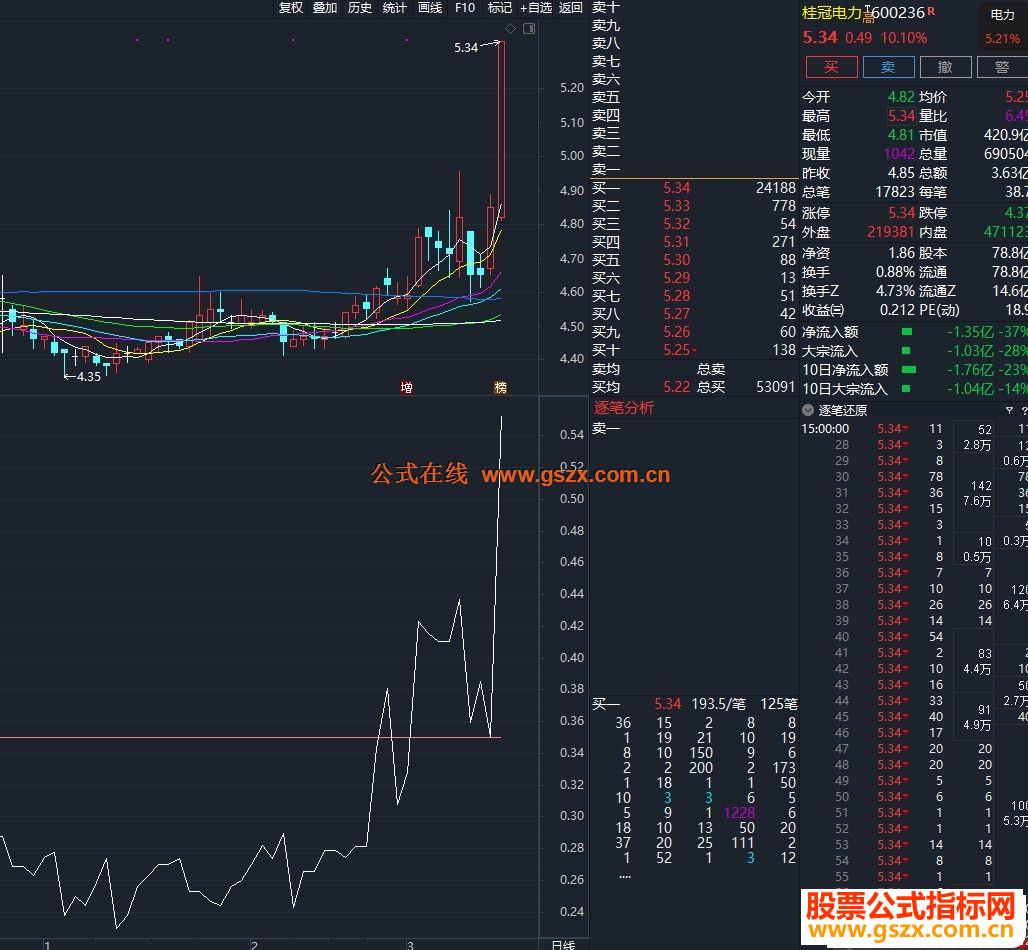
Task: Click the 卖十 label in the order book
Action: 606,7
